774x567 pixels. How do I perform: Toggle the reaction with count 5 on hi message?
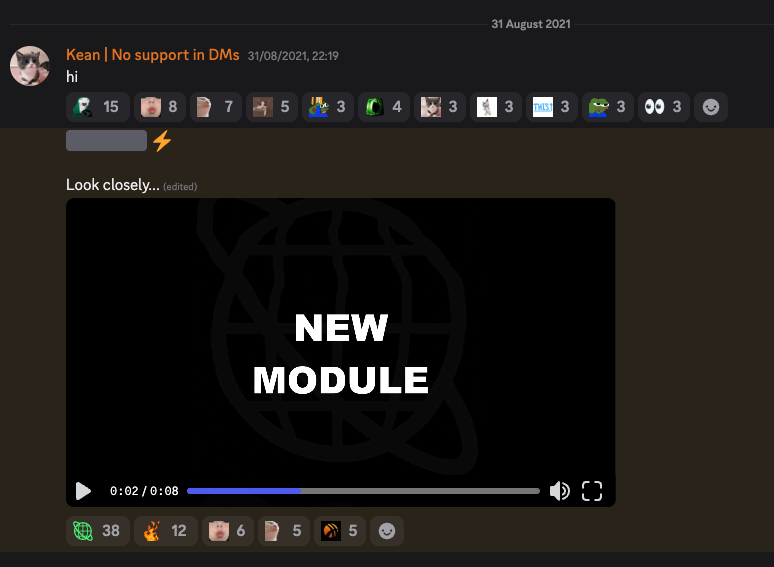coord(272,107)
